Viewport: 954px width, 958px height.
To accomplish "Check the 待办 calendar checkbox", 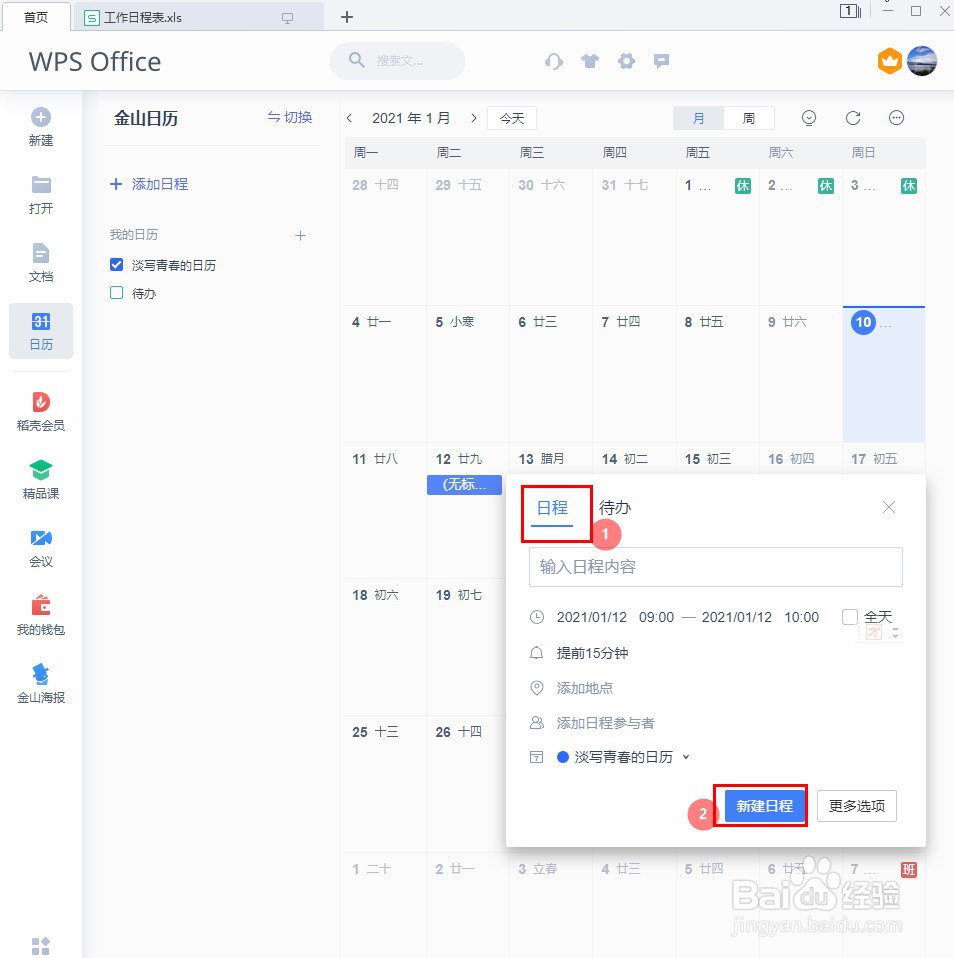I will pyautogui.click(x=117, y=293).
